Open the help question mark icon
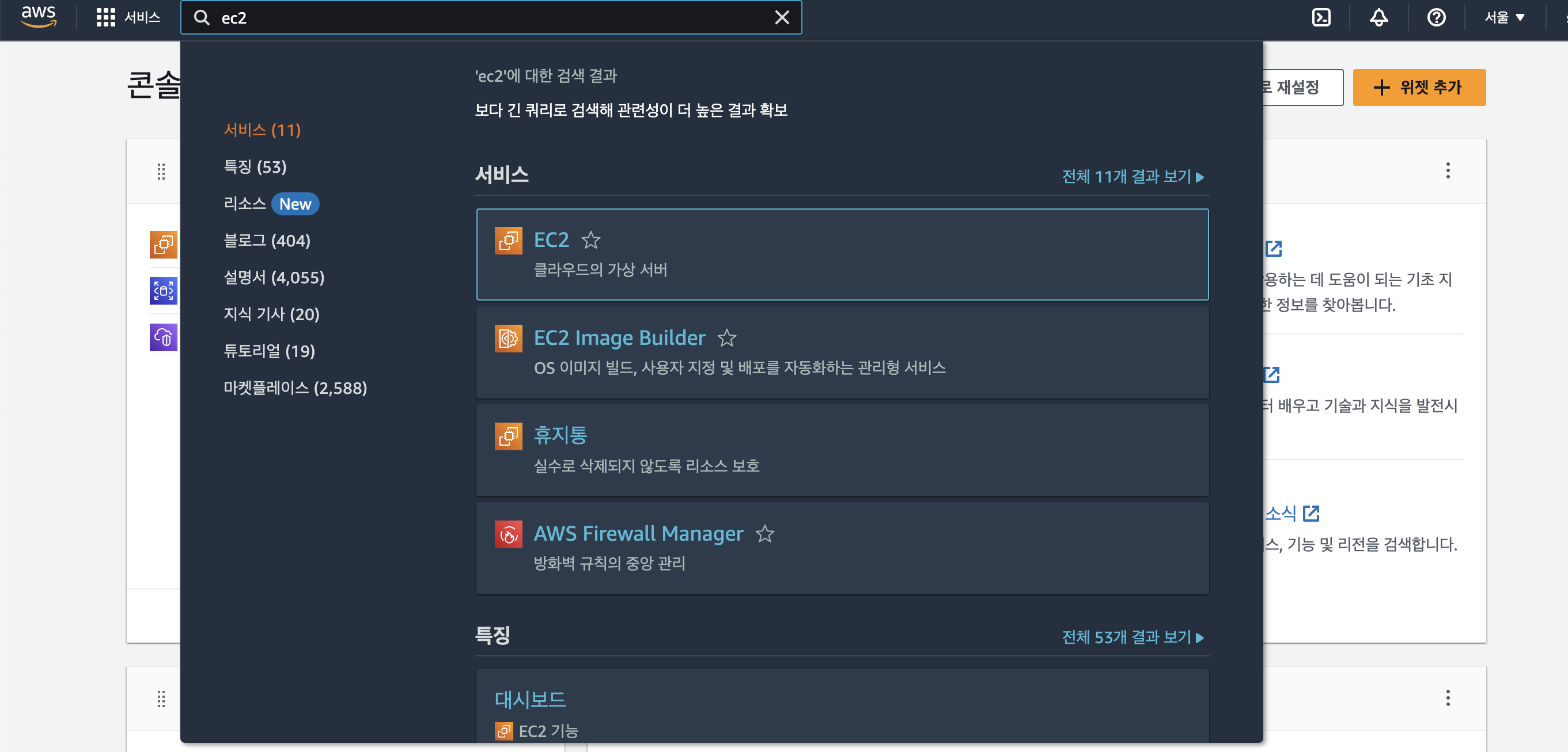Image resolution: width=1568 pixels, height=752 pixels. pos(1436,17)
